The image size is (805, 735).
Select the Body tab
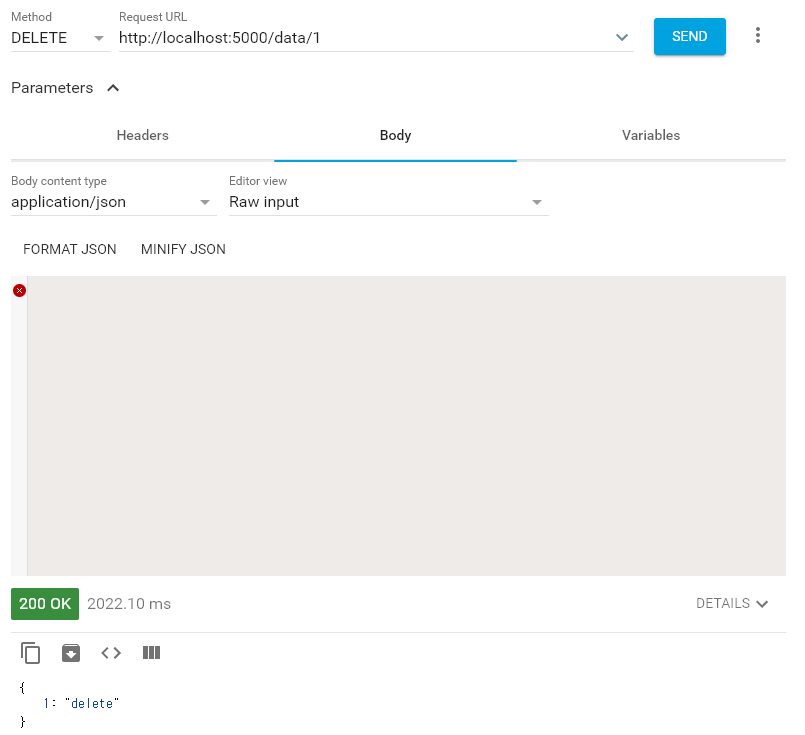tap(395, 136)
